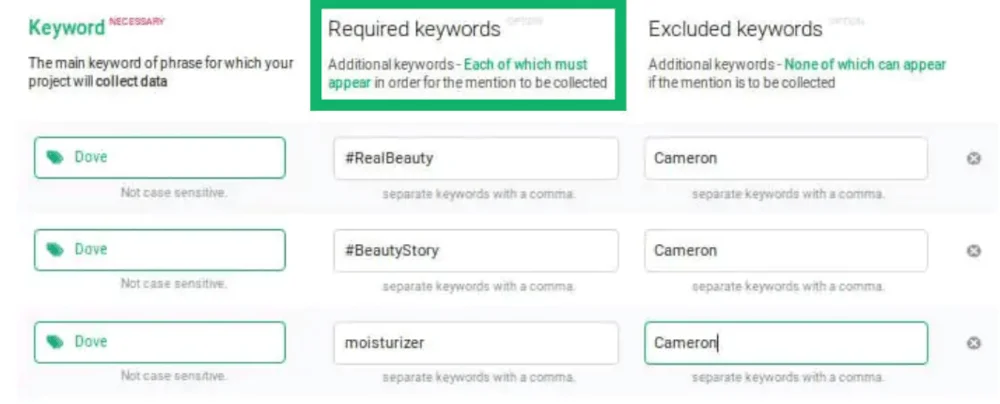
Task: Click the Cameron excluded field in the #BeautyStory row
Action: click(x=785, y=251)
